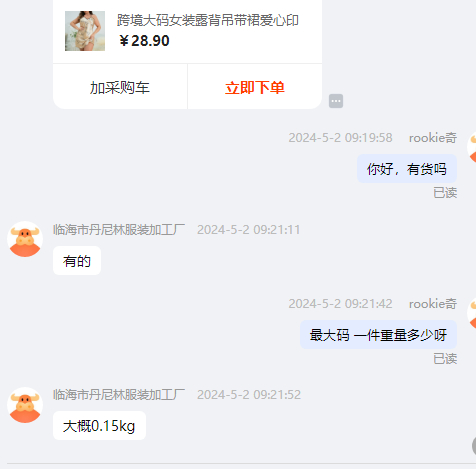The height and width of the screenshot is (469, 476).
Task: Select the 你好，有货吗 message bubble
Action: [x=407, y=169]
